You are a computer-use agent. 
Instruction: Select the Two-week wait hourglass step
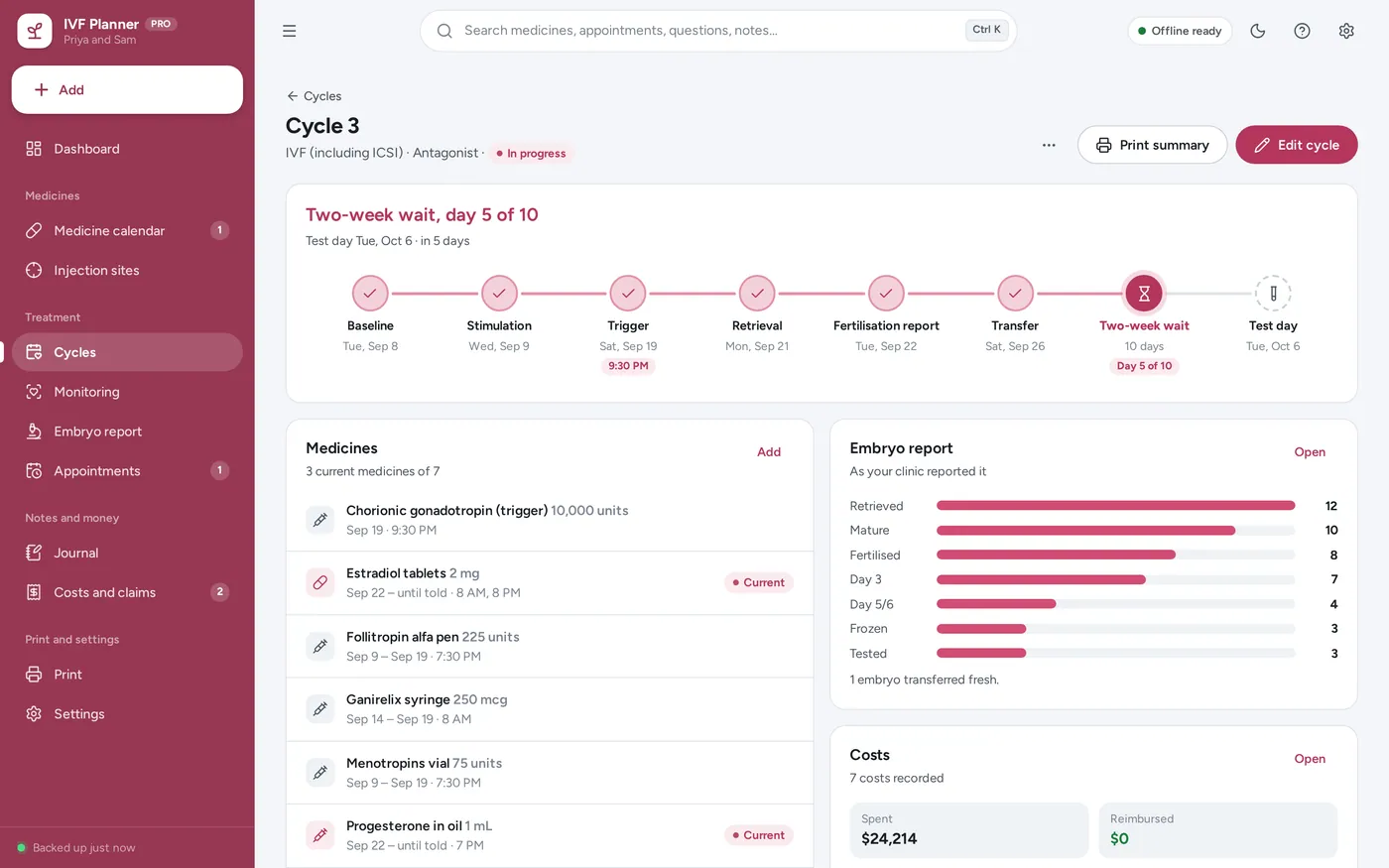[x=1144, y=294]
